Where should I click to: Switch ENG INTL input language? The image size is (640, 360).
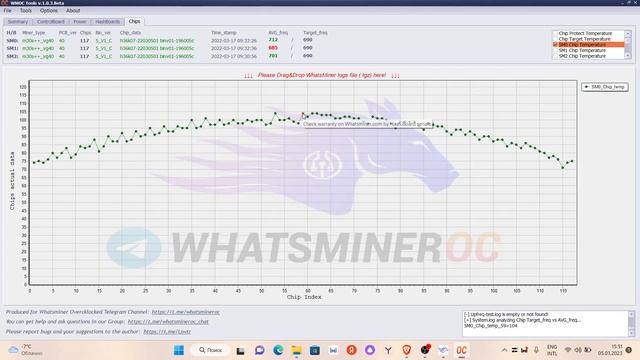tap(552, 350)
